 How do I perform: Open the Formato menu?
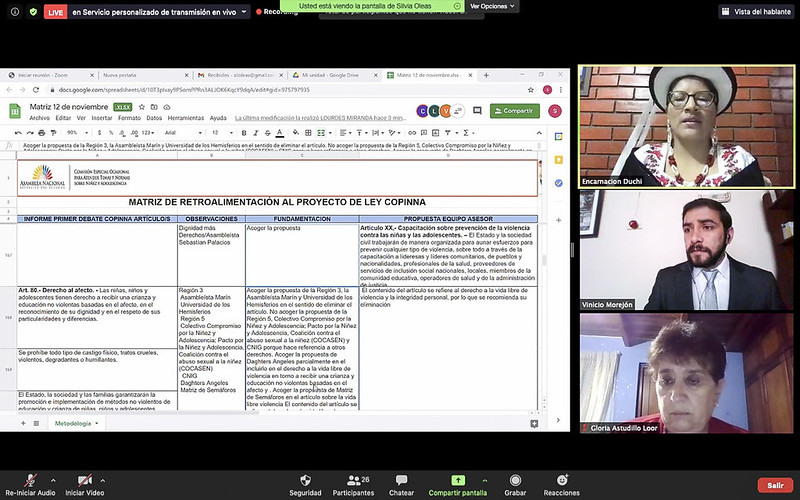pyautogui.click(x=129, y=118)
